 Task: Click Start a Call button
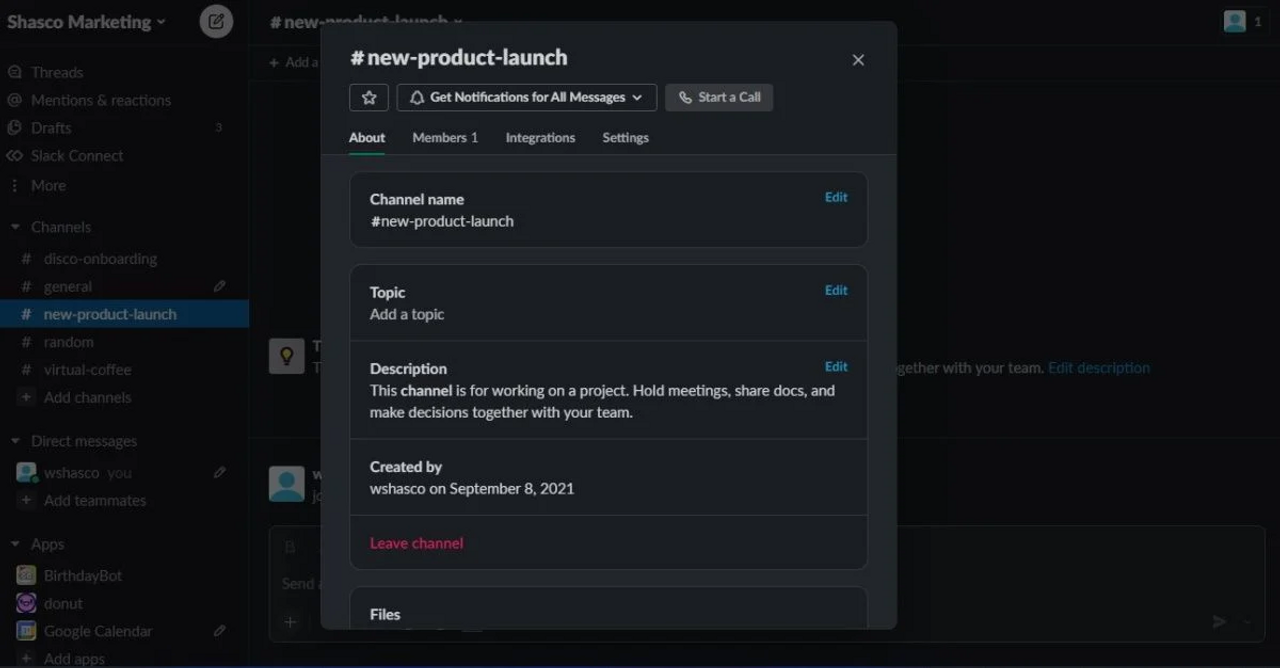pyautogui.click(x=719, y=97)
